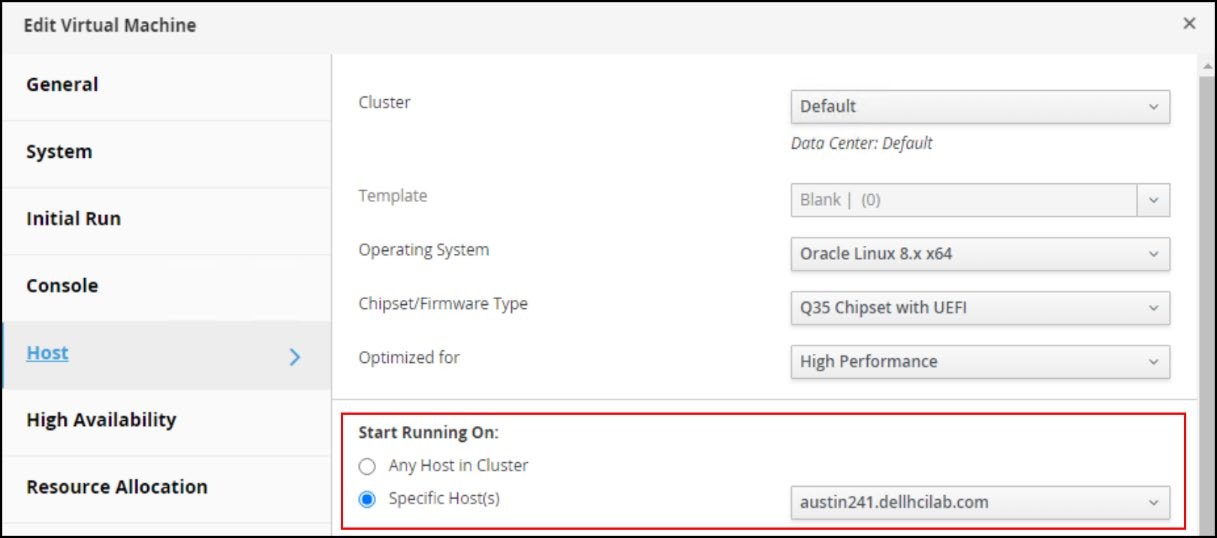The image size is (1217, 538).
Task: Expand the Cluster dropdown
Action: tap(979, 107)
